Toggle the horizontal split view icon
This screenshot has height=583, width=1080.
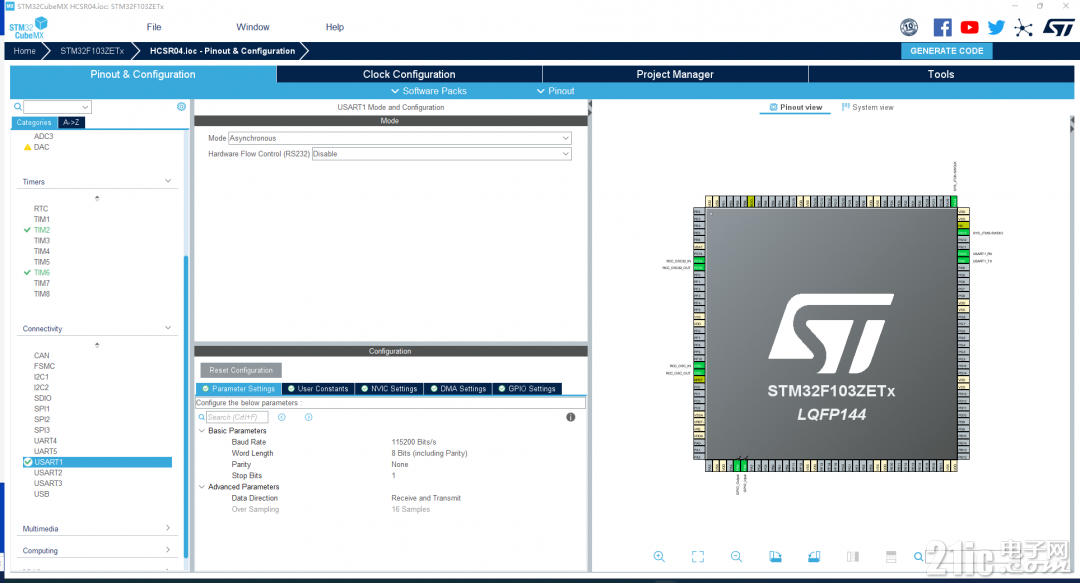[891, 557]
